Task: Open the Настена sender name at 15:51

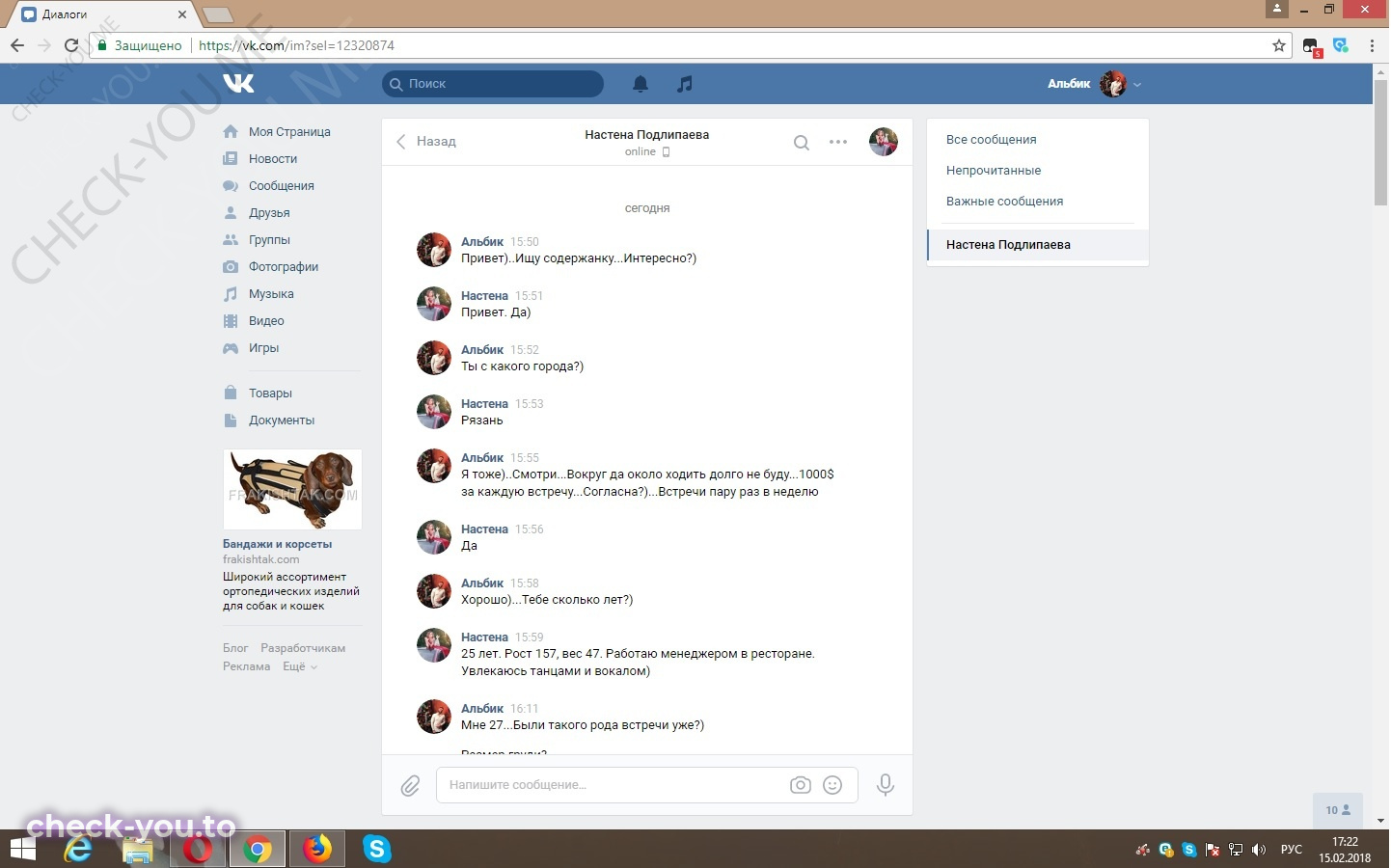Action: tap(484, 296)
